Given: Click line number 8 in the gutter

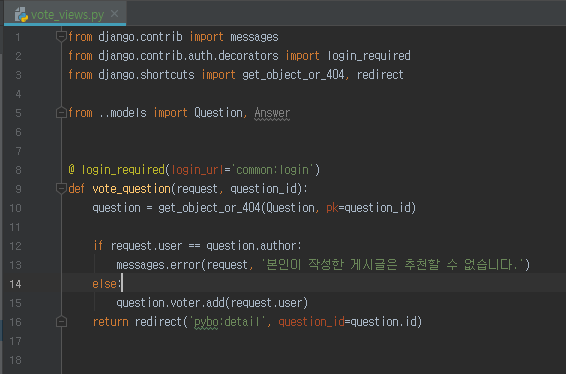Looking at the screenshot, I should (x=18, y=170).
